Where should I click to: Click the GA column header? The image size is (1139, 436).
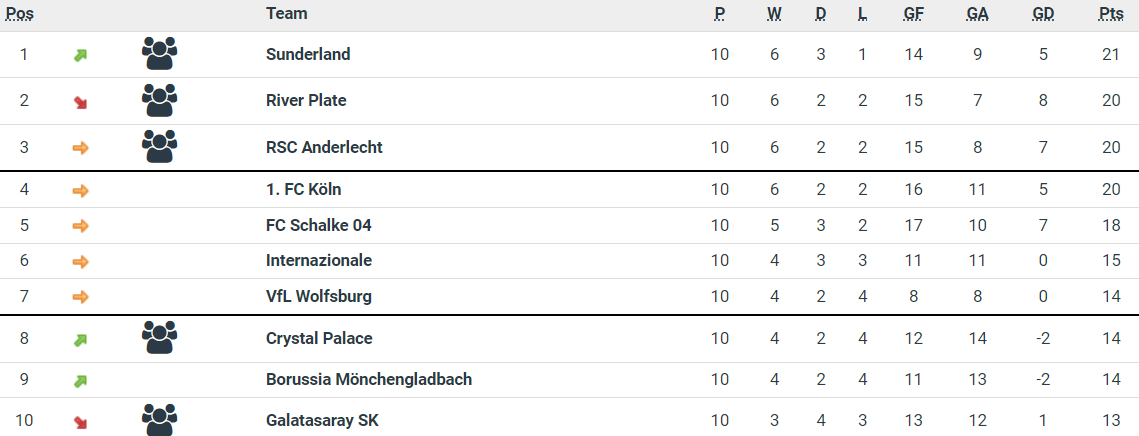point(977,14)
